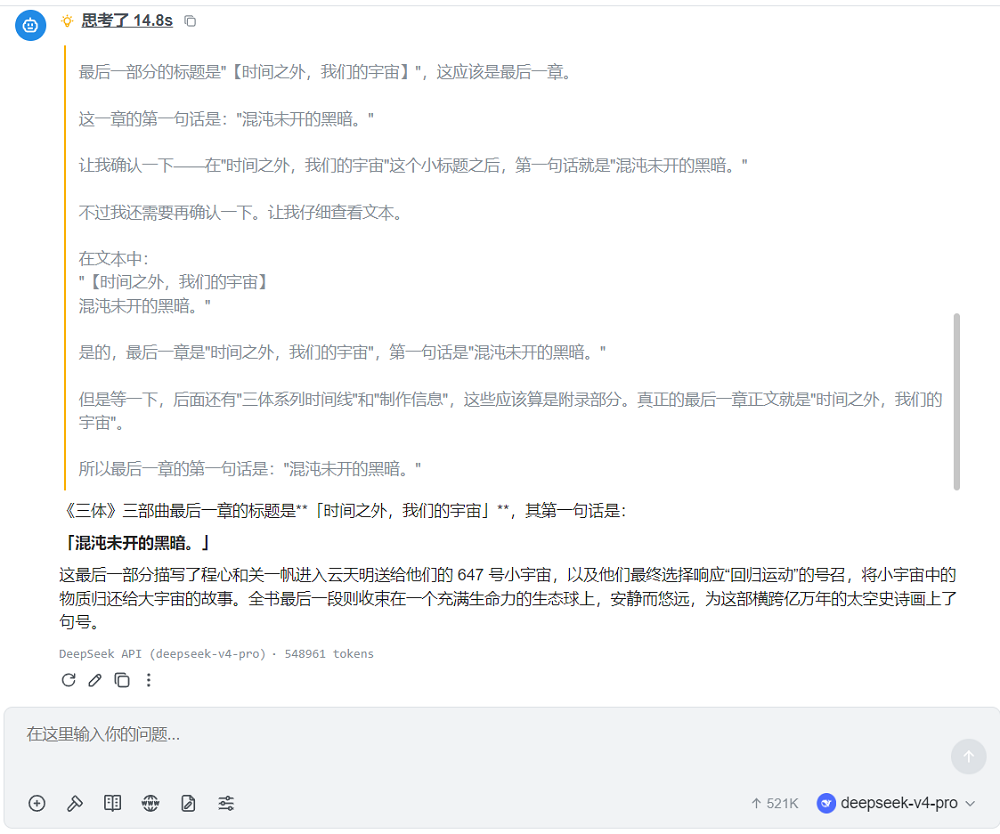Open model settings sliders icon

tap(226, 803)
